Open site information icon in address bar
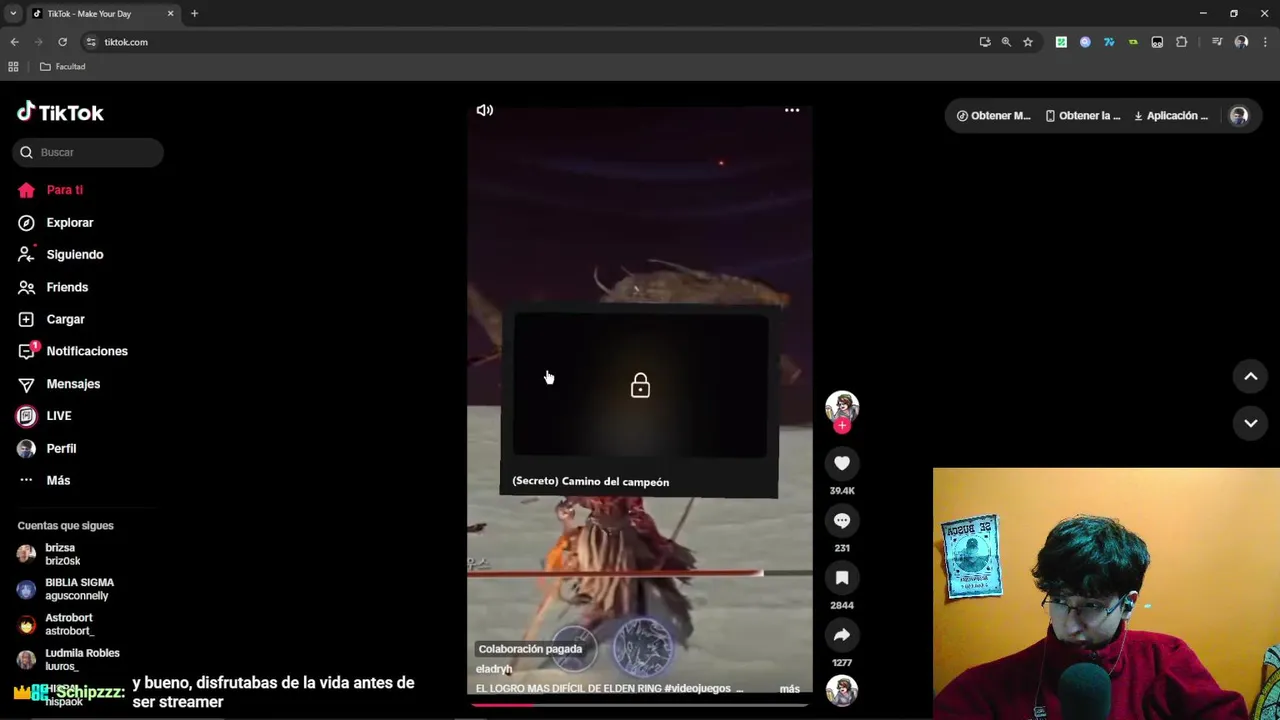 [x=91, y=42]
